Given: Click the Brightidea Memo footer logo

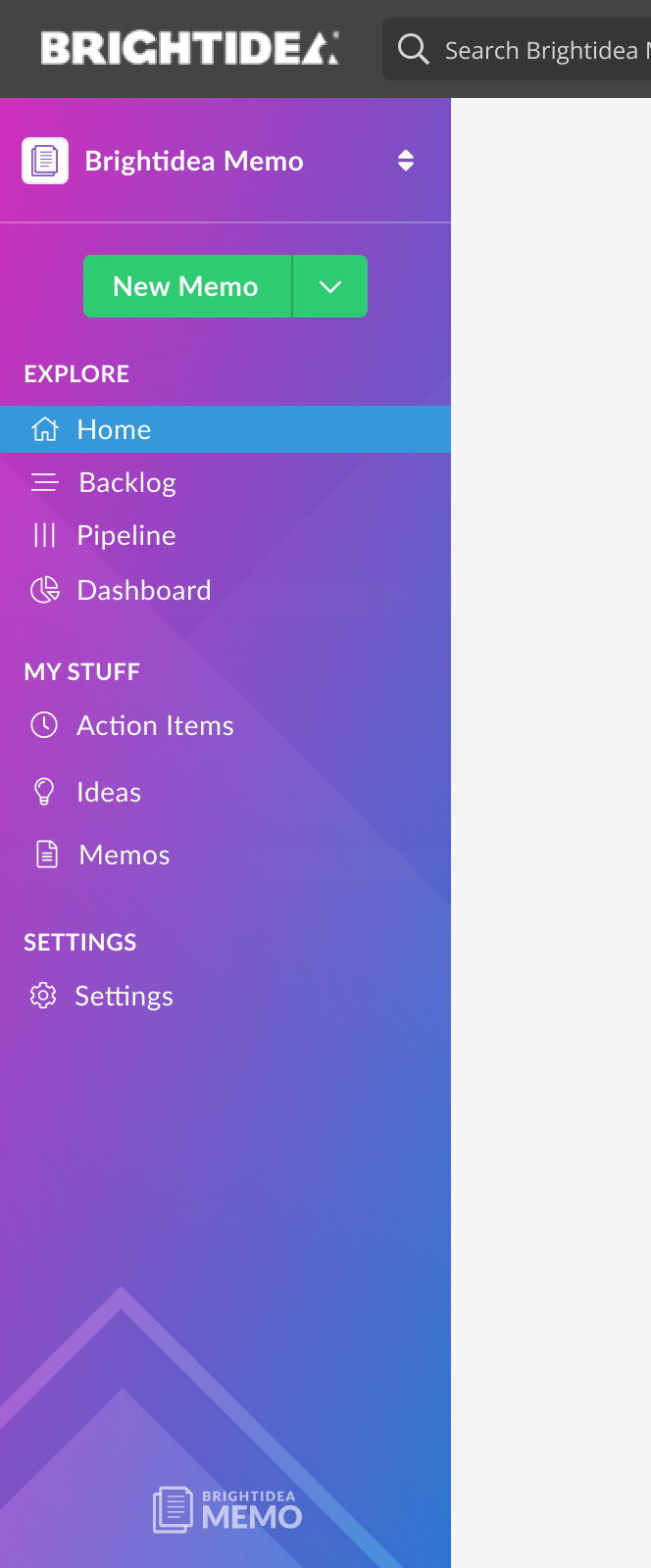Looking at the screenshot, I should 227,1509.
